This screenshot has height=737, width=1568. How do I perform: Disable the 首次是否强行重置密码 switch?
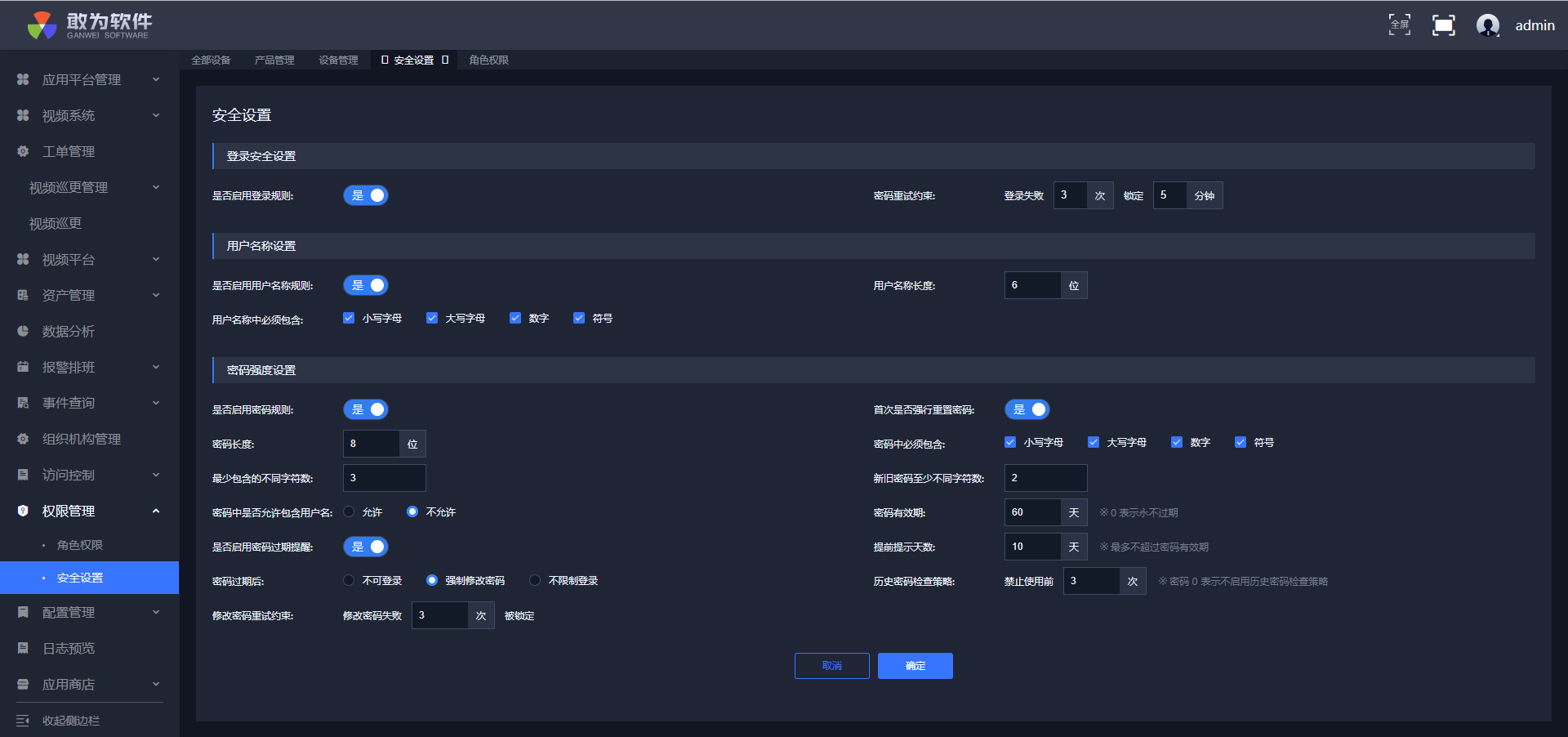point(1027,409)
